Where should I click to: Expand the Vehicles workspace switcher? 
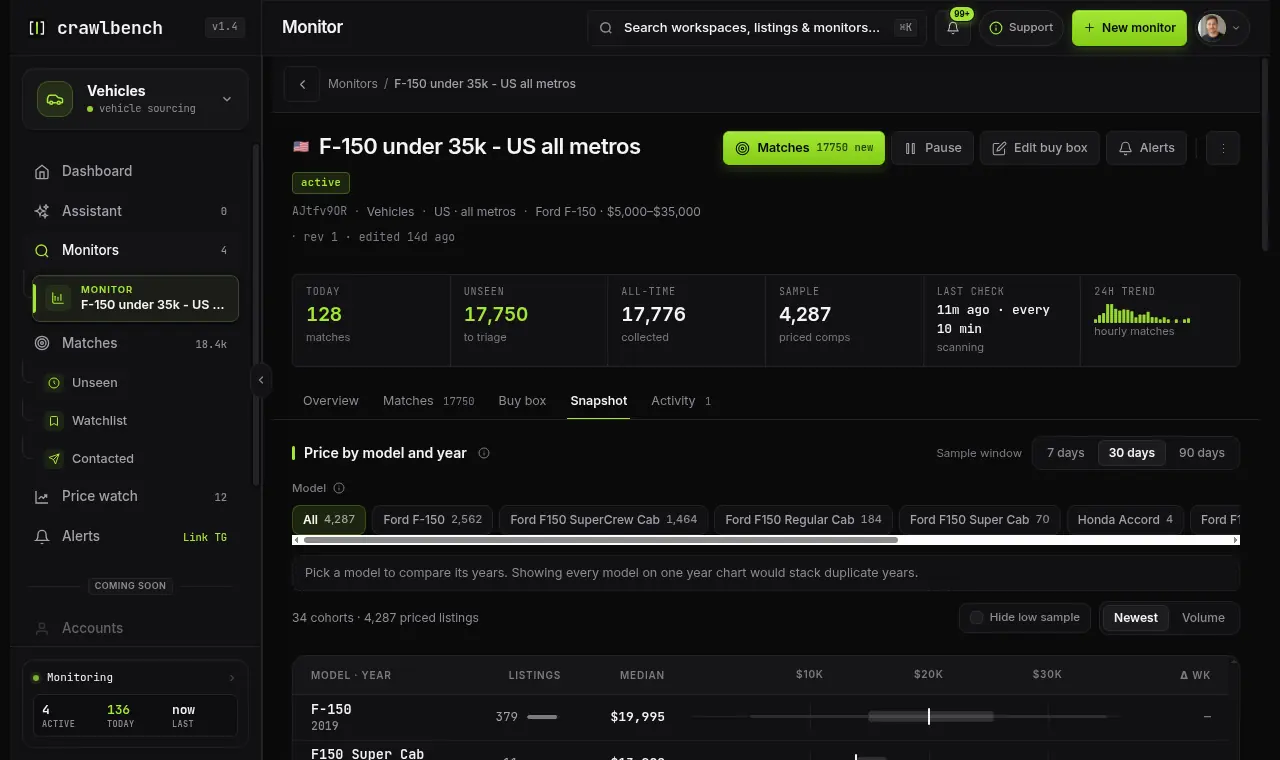click(135, 99)
